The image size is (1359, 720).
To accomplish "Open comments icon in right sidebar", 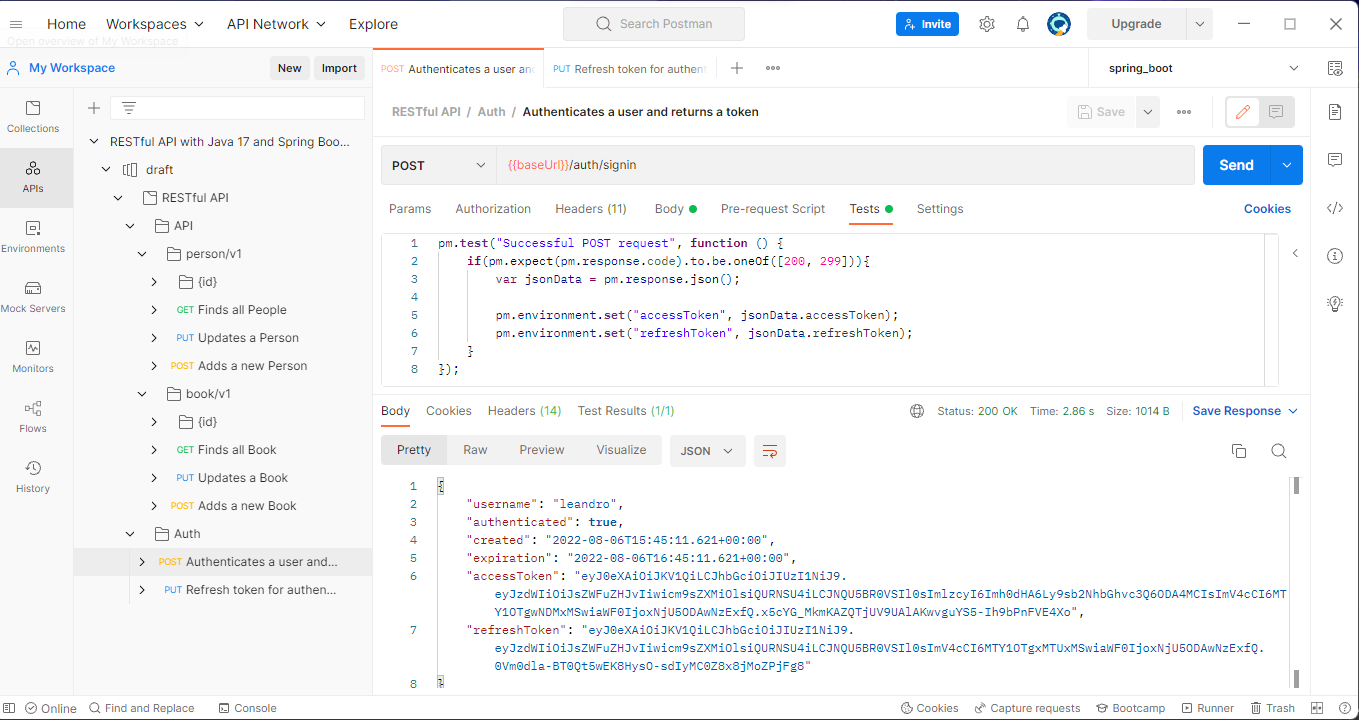I will tap(1335, 160).
